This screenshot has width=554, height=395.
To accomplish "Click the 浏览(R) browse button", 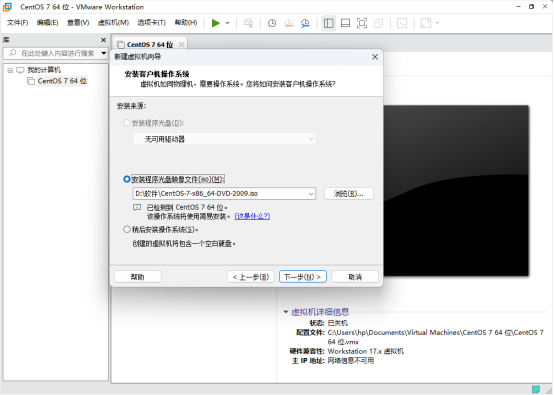I will click(x=348, y=194).
